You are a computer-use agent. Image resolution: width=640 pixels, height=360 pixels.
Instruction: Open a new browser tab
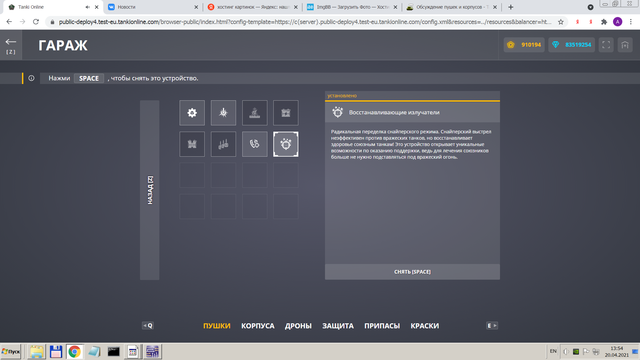(x=511, y=7)
